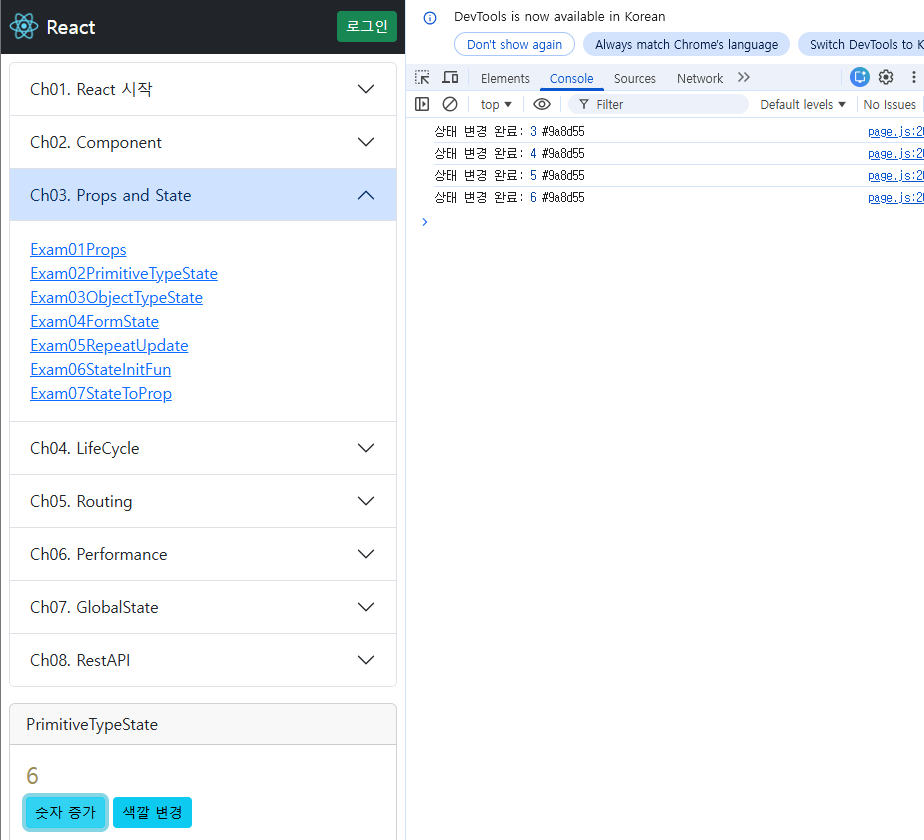The image size is (924, 840).
Task: Click the 숫자 증가 button
Action: tap(65, 812)
